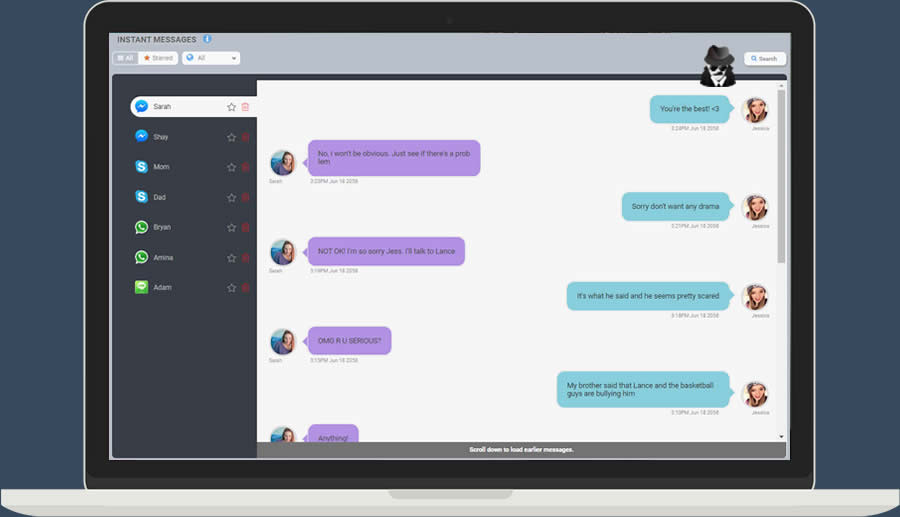Remove Adam's conversation via trash icon
The height and width of the screenshot is (517, 900).
point(246,288)
